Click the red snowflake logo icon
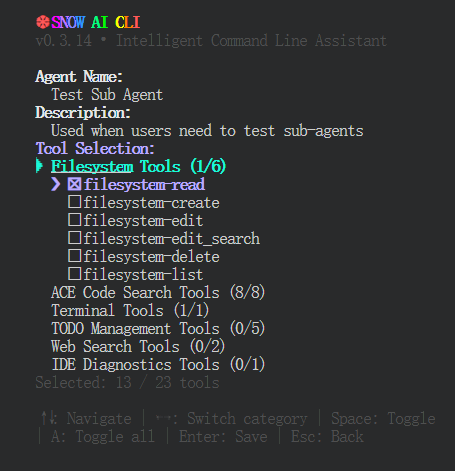The image size is (455, 471). (43, 22)
